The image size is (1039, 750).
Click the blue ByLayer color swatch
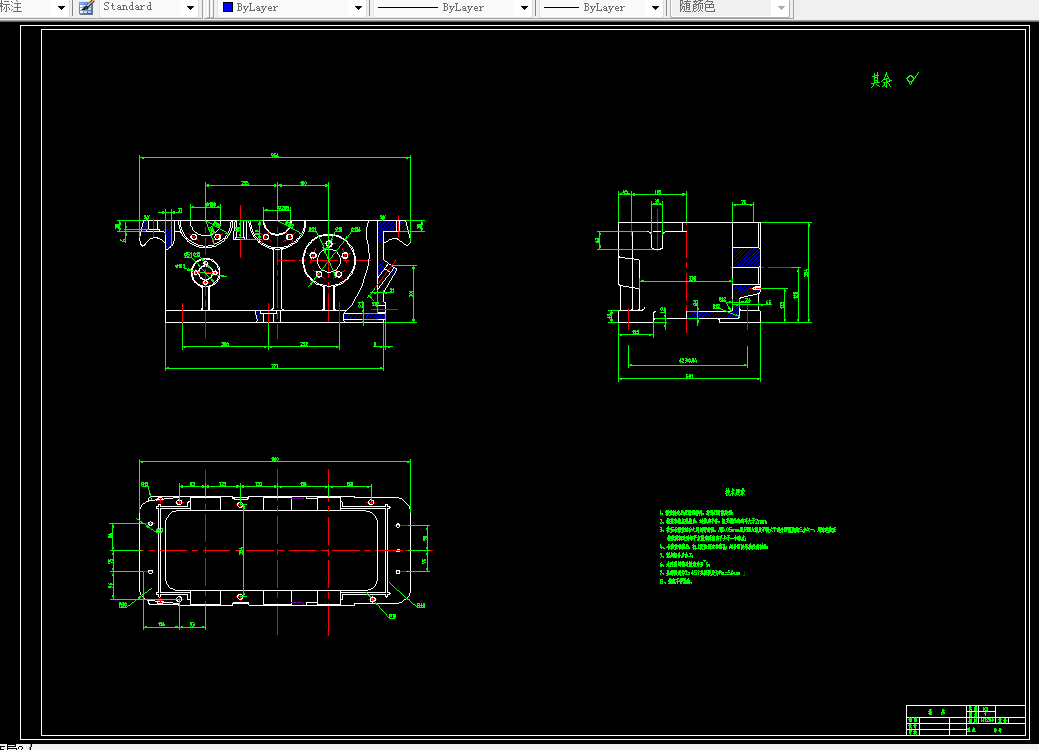pos(228,7)
